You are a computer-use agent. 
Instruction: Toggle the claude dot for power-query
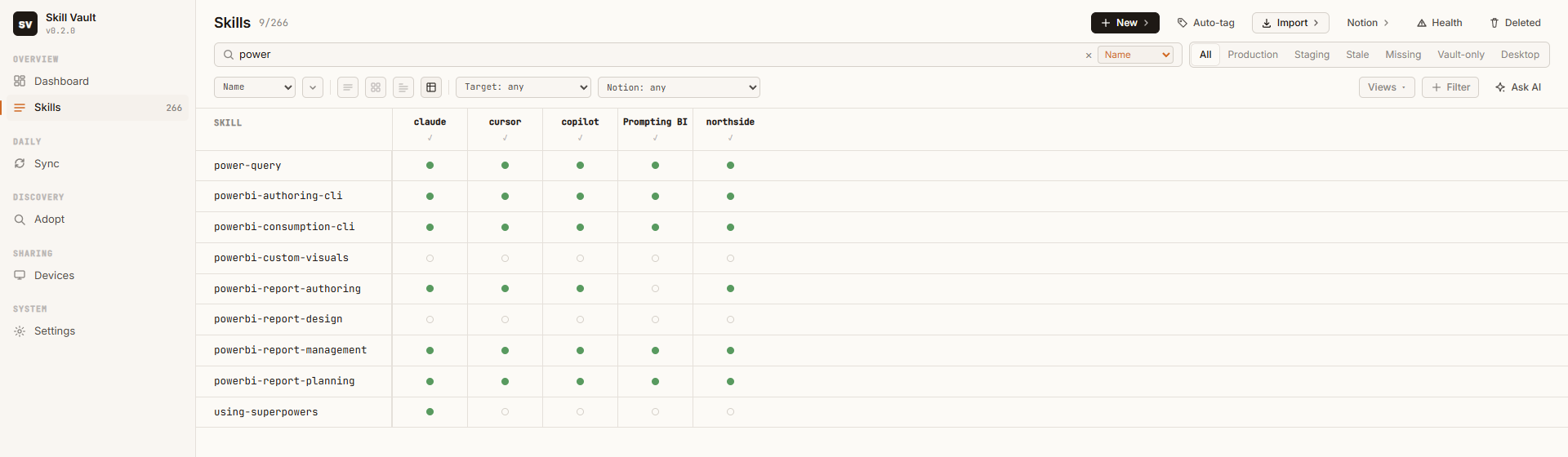tap(430, 166)
